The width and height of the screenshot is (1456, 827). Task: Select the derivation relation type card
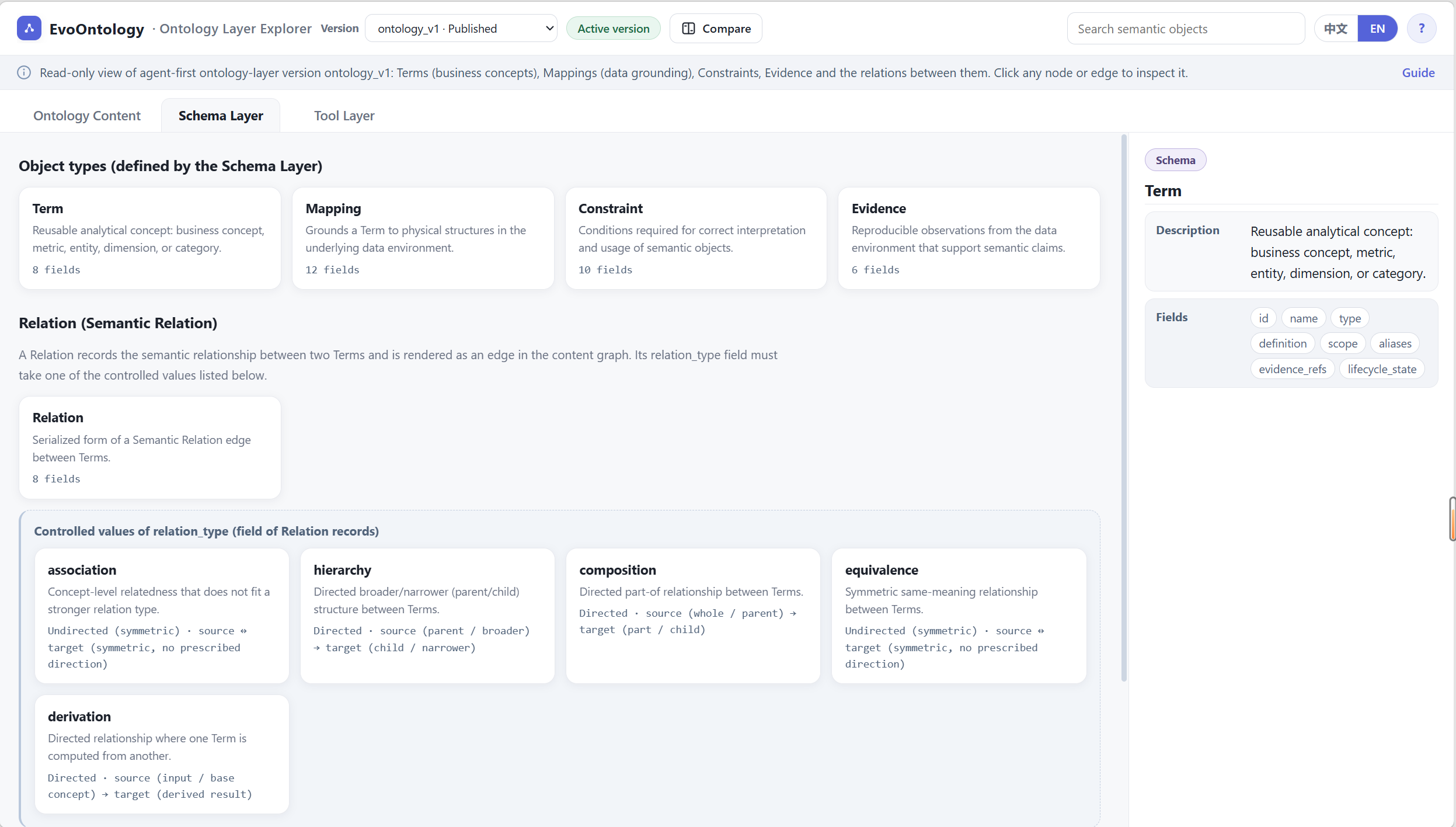[x=162, y=754]
